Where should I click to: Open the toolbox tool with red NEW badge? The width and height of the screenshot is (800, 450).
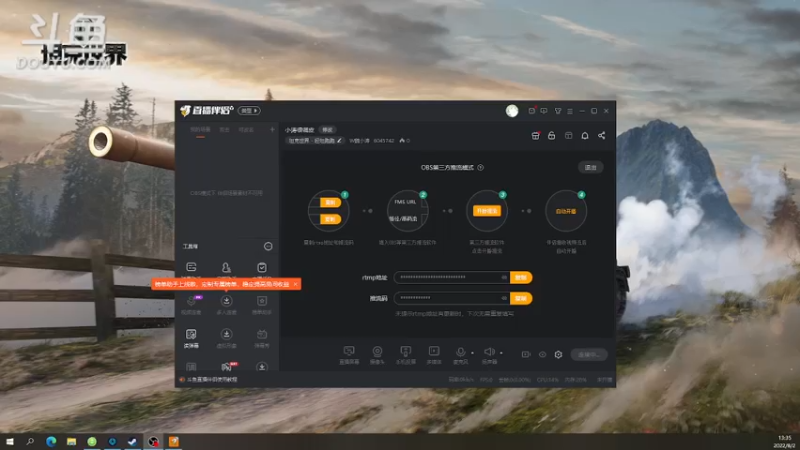[227, 366]
